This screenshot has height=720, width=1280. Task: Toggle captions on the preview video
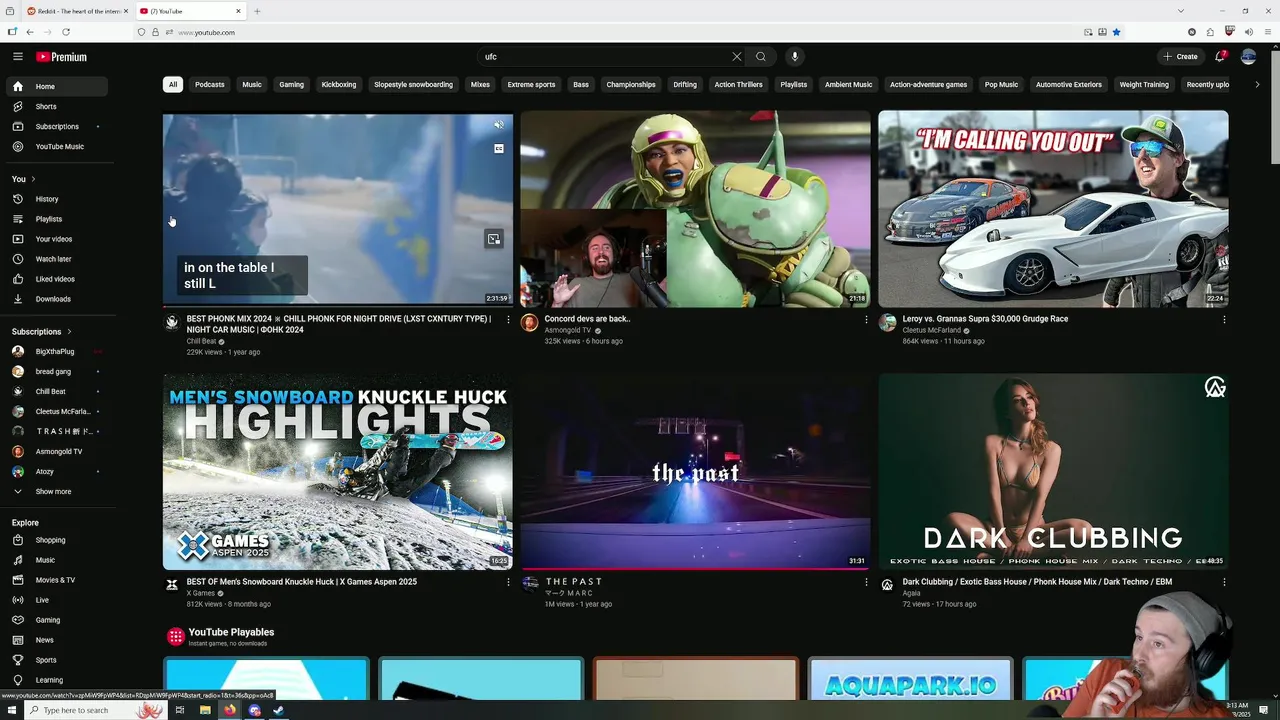point(498,149)
